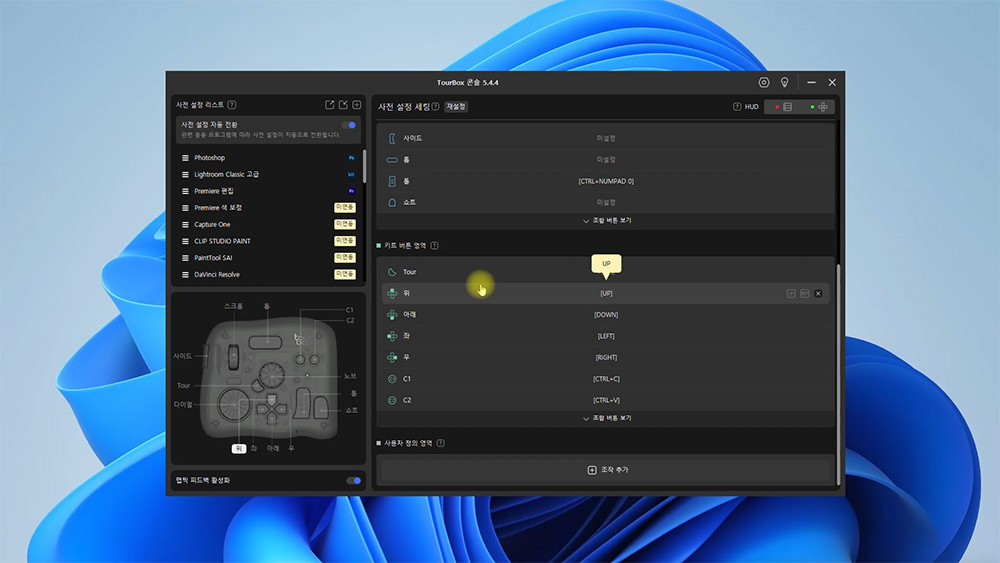Click the 미설정 value of 사이드 row
1000x563 pixels.
pyautogui.click(x=606, y=138)
